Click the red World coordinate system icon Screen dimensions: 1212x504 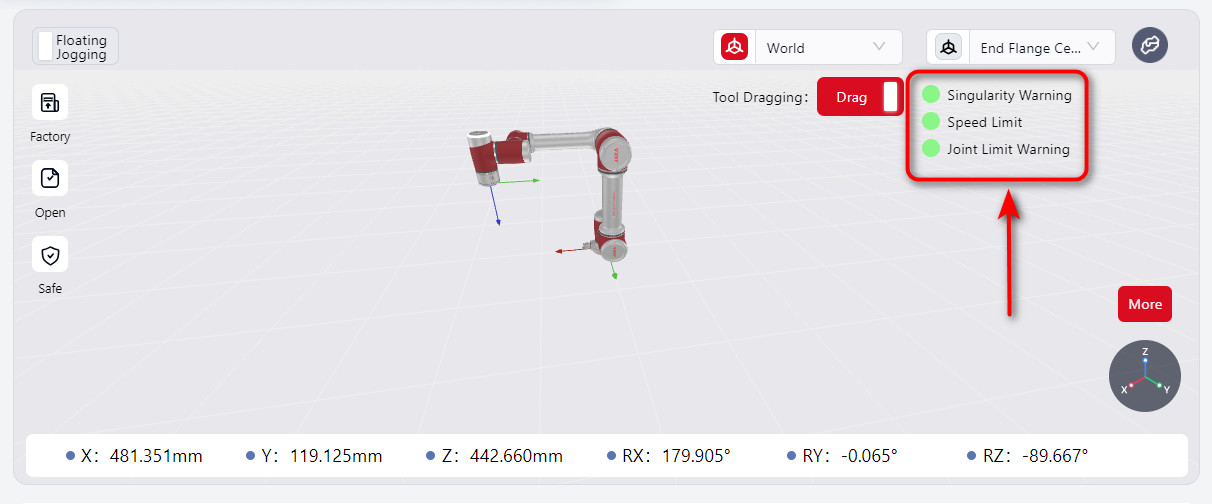coord(735,47)
